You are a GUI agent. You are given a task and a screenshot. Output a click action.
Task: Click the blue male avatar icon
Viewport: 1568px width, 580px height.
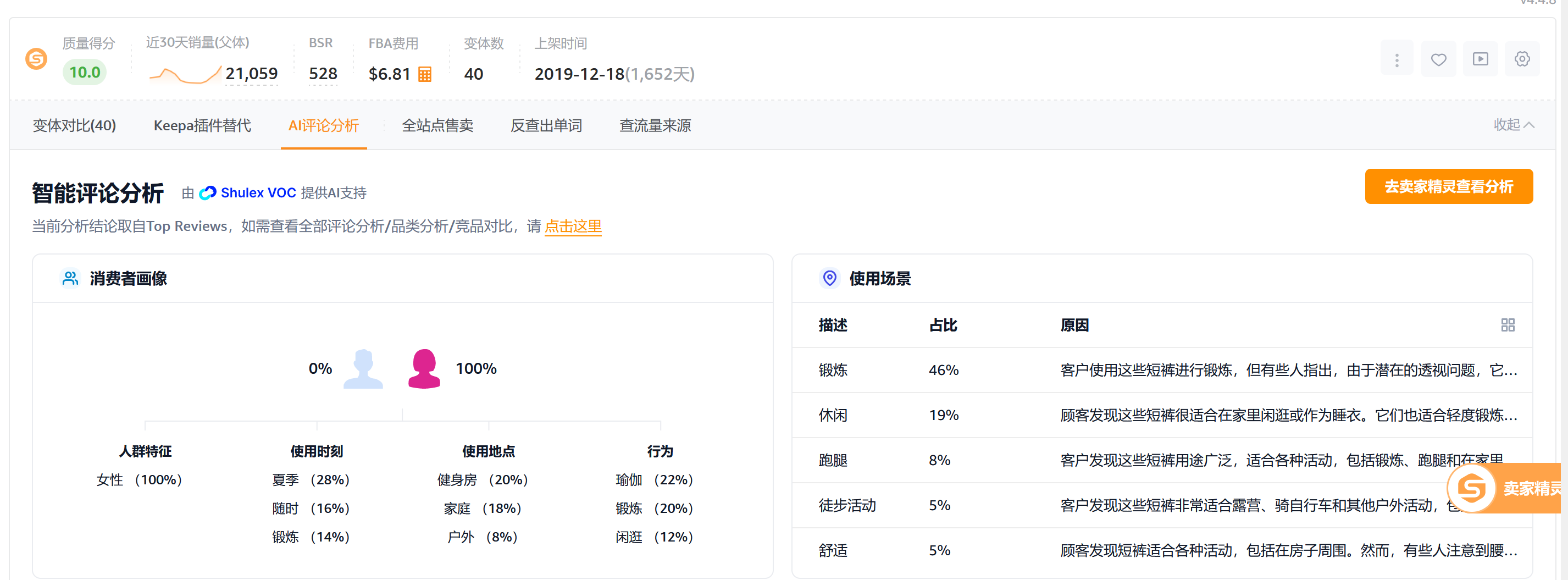coord(363,368)
